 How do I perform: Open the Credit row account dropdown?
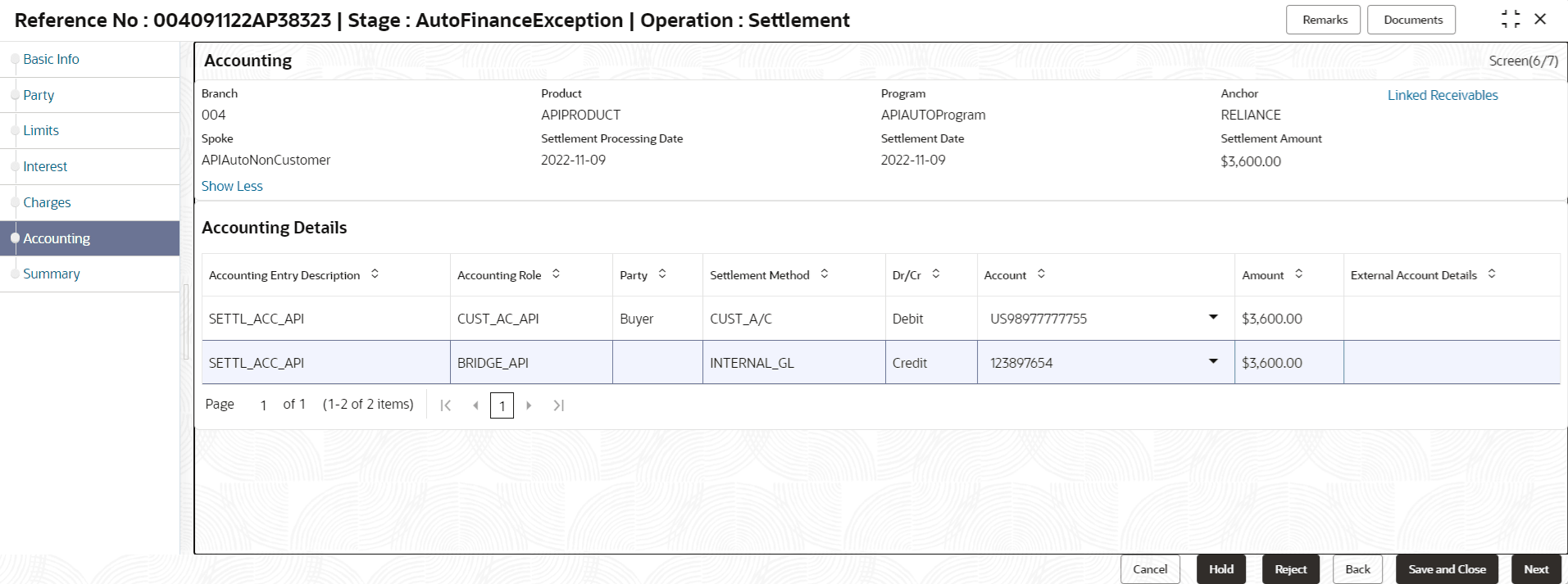1213,362
